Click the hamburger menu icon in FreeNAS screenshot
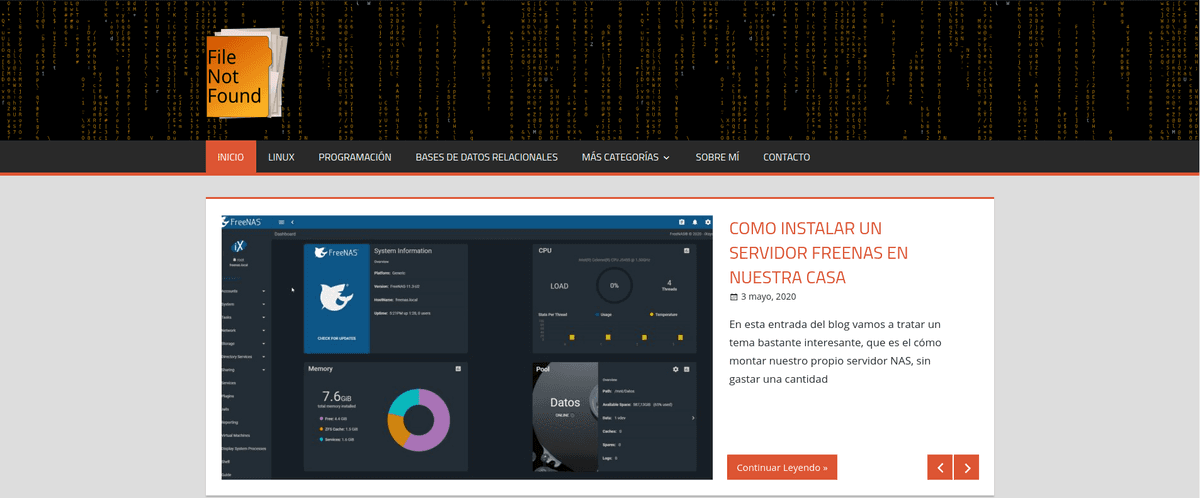The image size is (1200, 498). [282, 221]
